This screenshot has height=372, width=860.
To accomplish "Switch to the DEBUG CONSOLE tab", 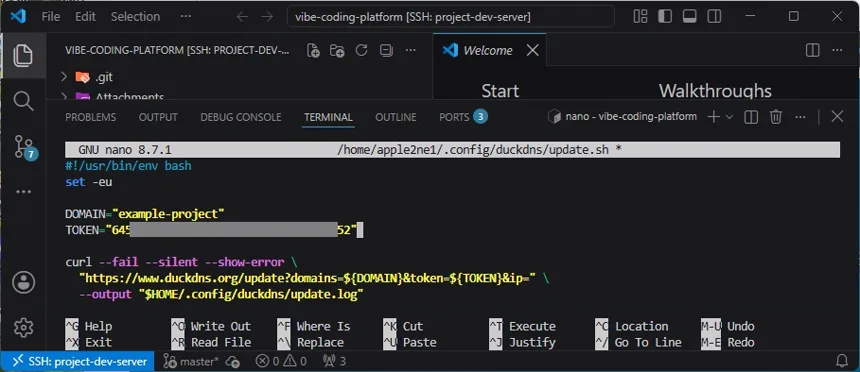I will pyautogui.click(x=241, y=117).
